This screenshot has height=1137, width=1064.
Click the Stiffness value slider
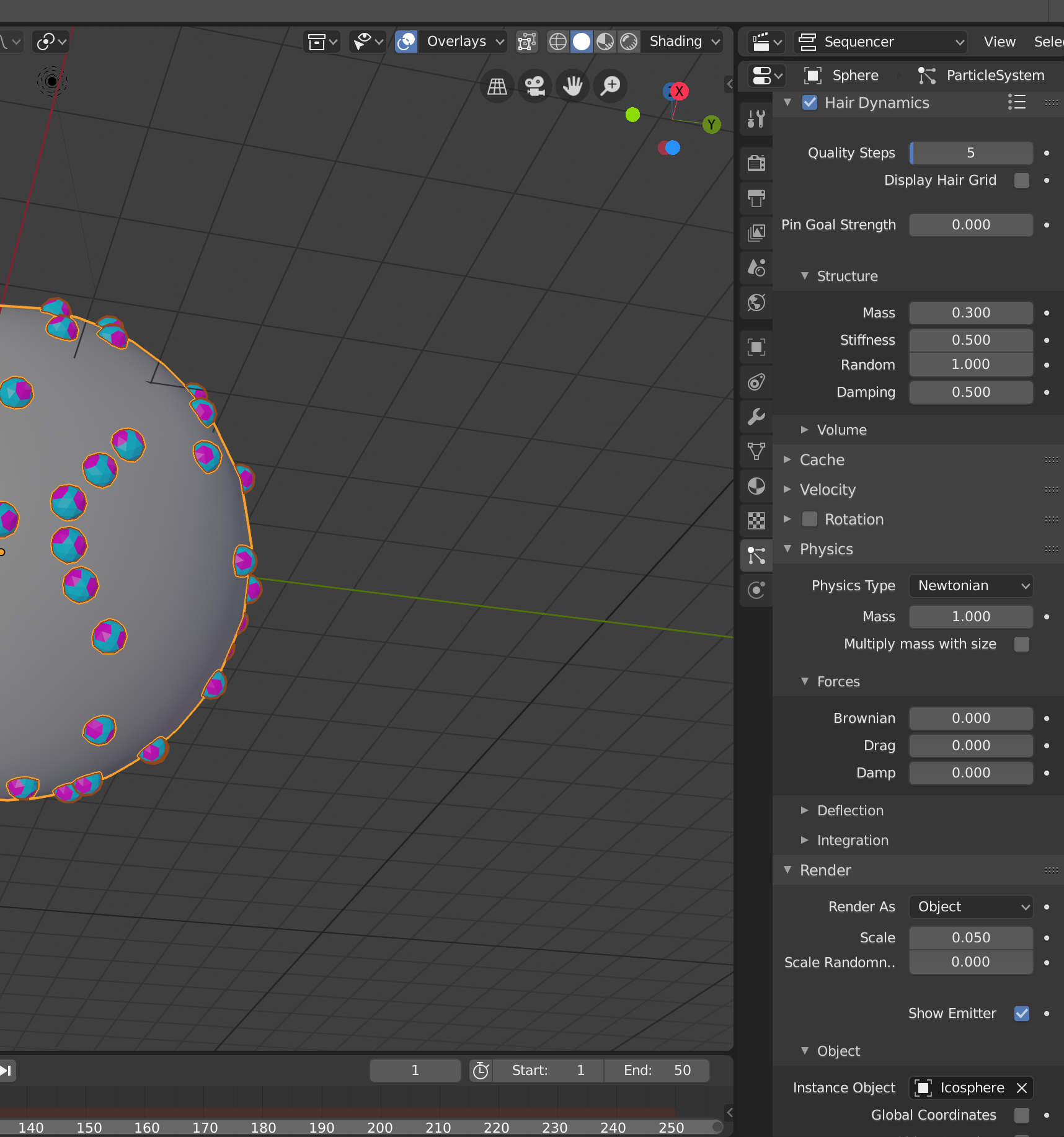[971, 340]
